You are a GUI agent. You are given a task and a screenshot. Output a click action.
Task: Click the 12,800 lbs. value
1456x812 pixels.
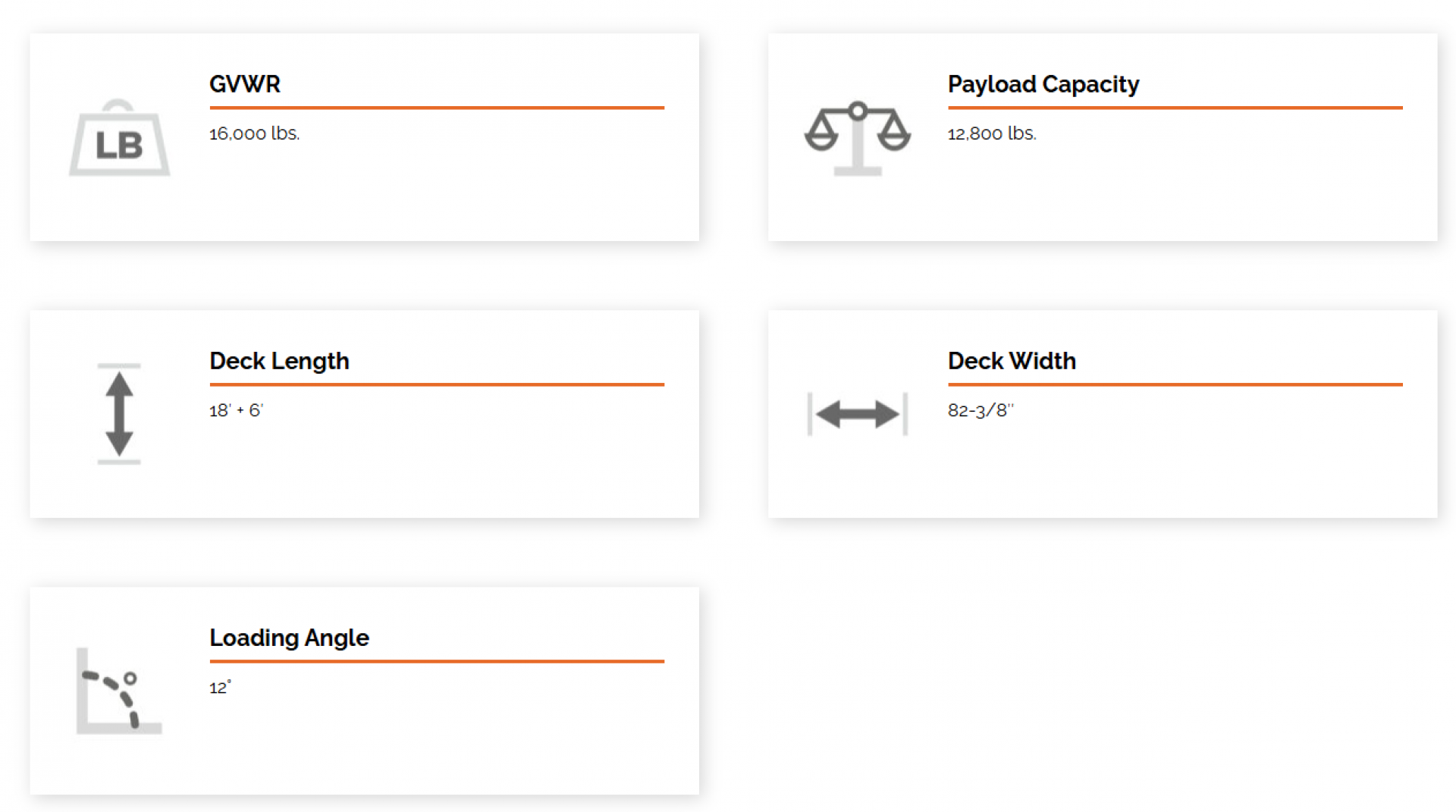(x=992, y=133)
